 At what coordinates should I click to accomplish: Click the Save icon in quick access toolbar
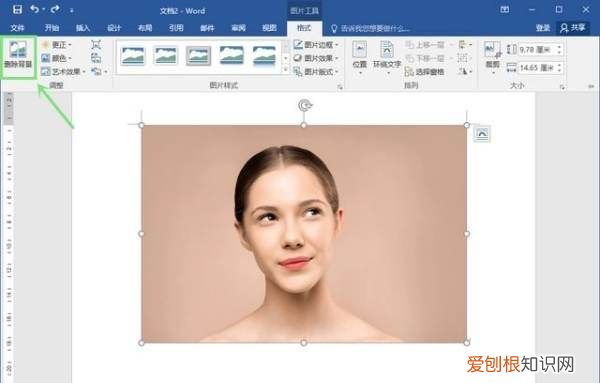pyautogui.click(x=17, y=9)
